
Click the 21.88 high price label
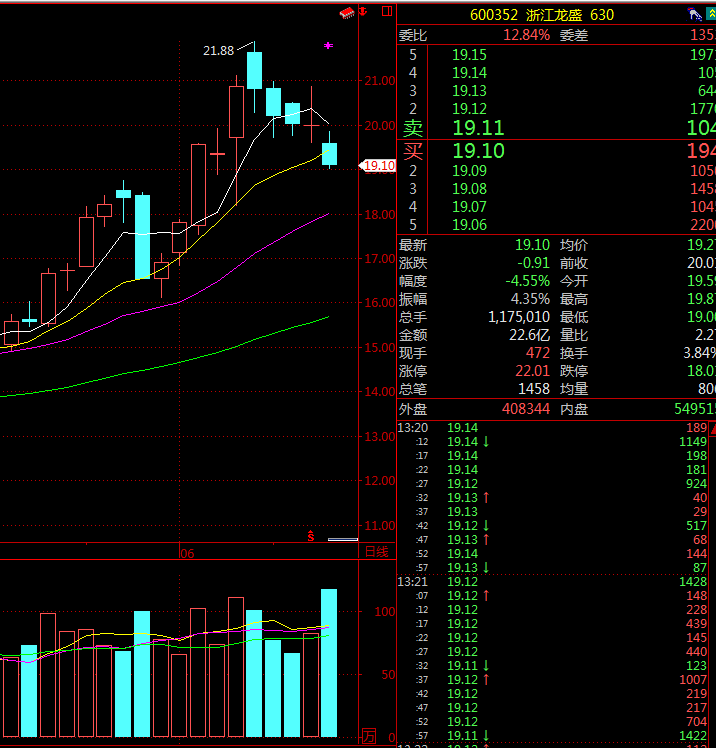click(x=218, y=51)
